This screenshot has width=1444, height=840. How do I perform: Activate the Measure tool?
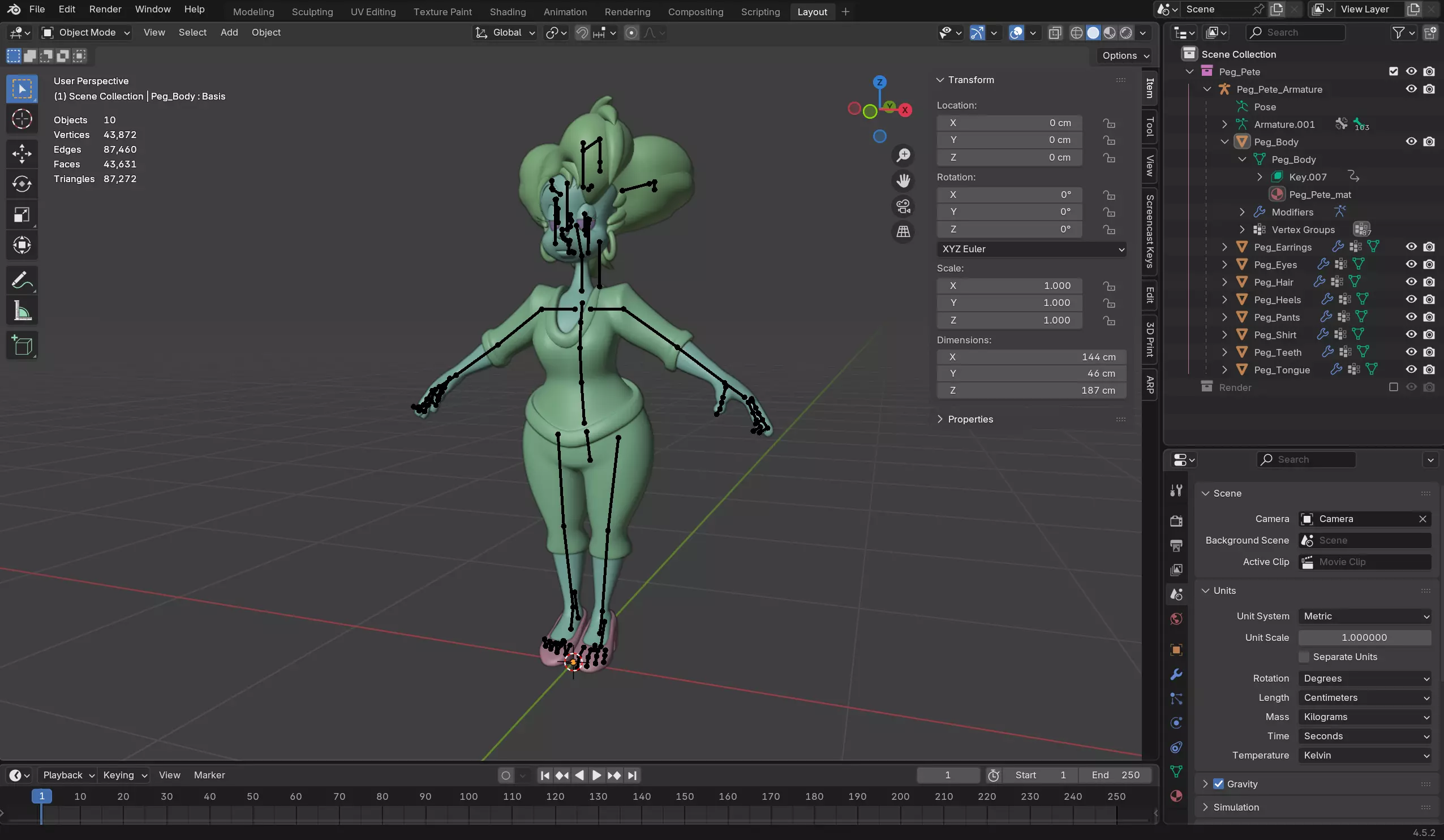click(22, 311)
